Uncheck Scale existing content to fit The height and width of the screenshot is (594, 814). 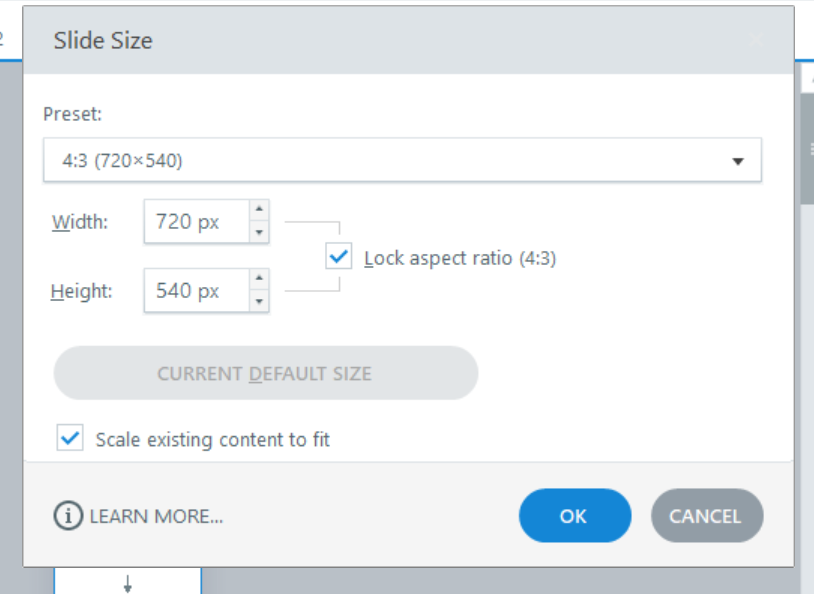coord(70,438)
